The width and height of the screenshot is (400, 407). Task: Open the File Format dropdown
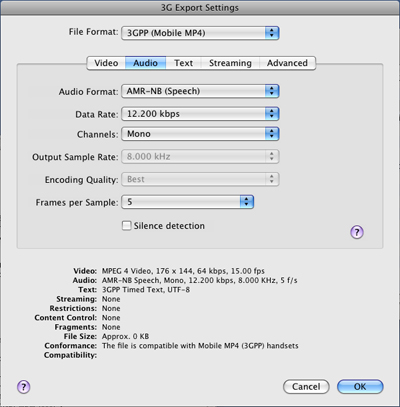(200, 33)
